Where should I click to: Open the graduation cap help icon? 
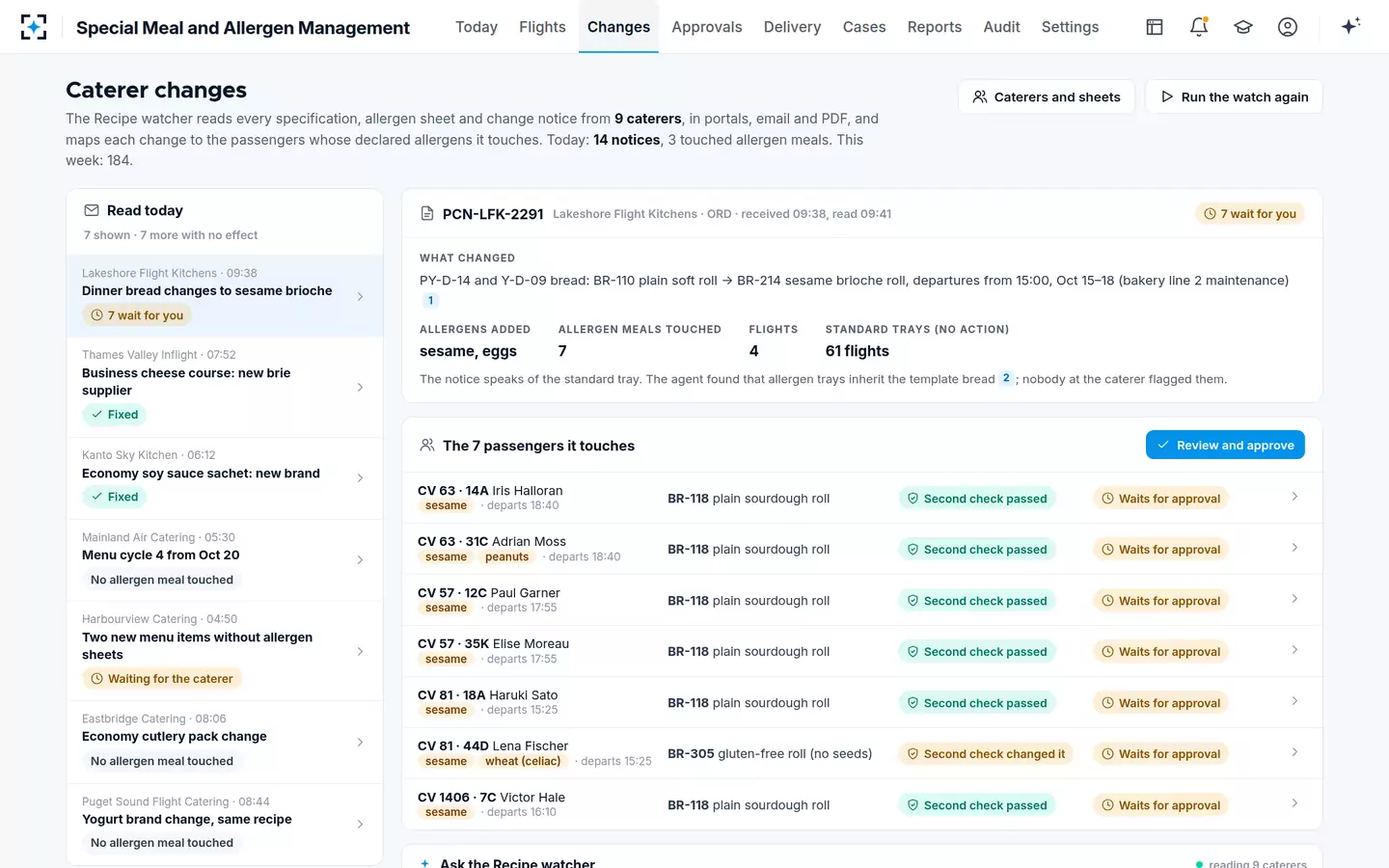1243,27
